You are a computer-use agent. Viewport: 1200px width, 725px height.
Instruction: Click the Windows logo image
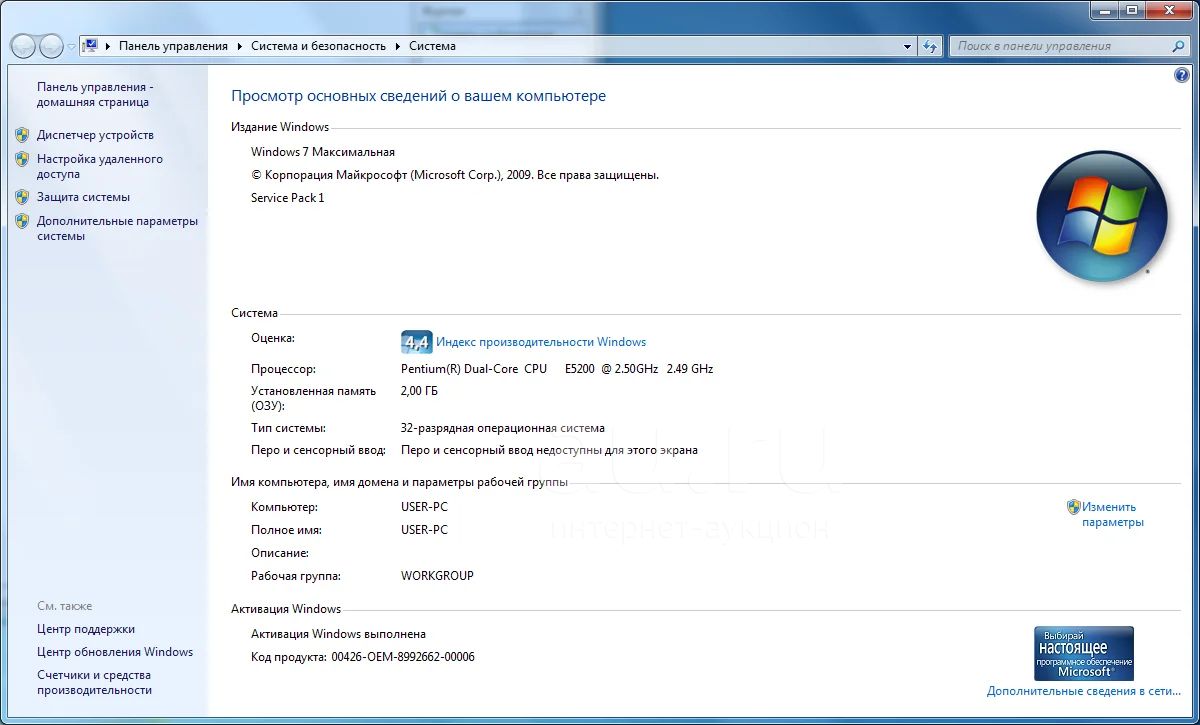pos(1102,216)
